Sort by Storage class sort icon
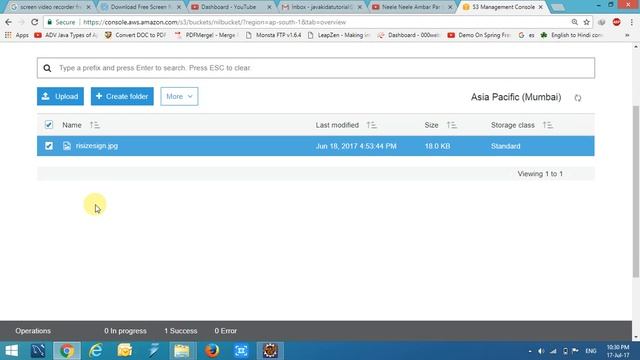Viewport: 640px width, 360px height. click(x=548, y=125)
